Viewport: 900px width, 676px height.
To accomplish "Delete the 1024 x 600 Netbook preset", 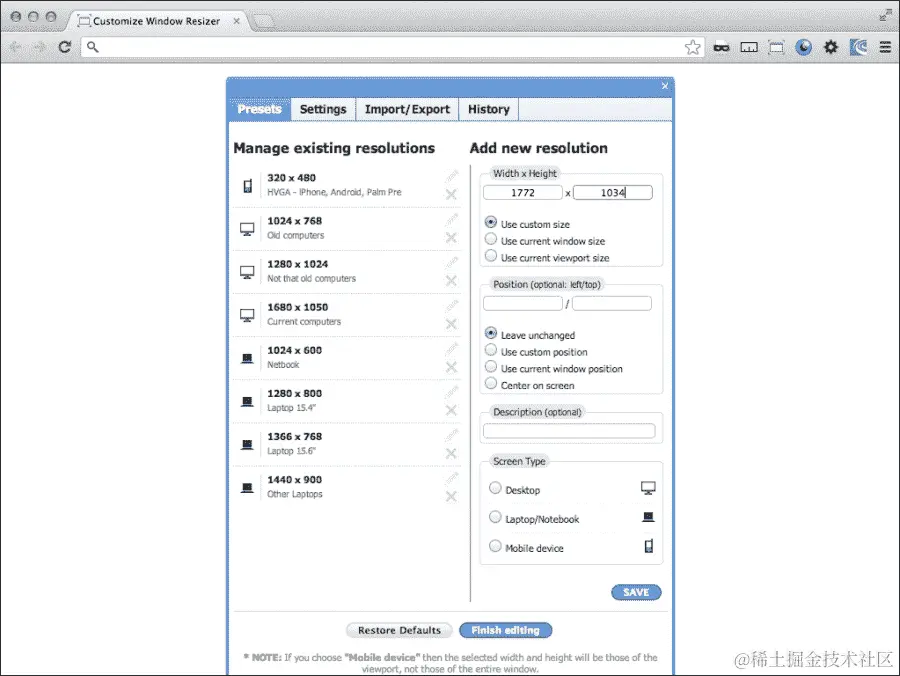I will [451, 367].
